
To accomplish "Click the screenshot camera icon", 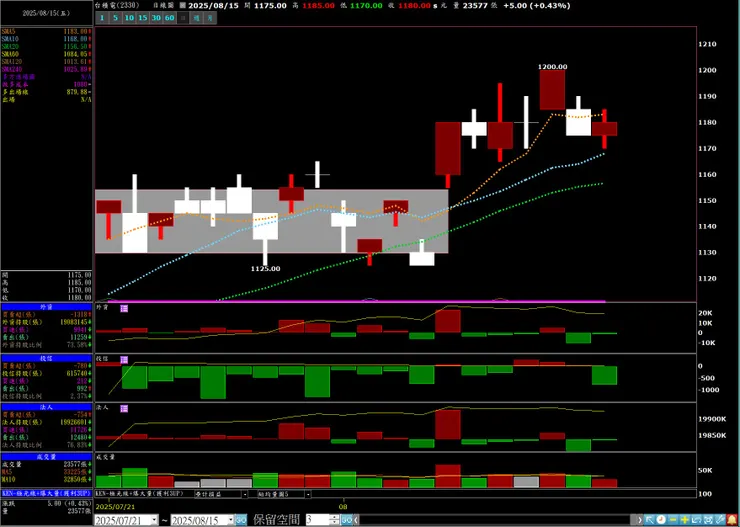I will 708,520.
